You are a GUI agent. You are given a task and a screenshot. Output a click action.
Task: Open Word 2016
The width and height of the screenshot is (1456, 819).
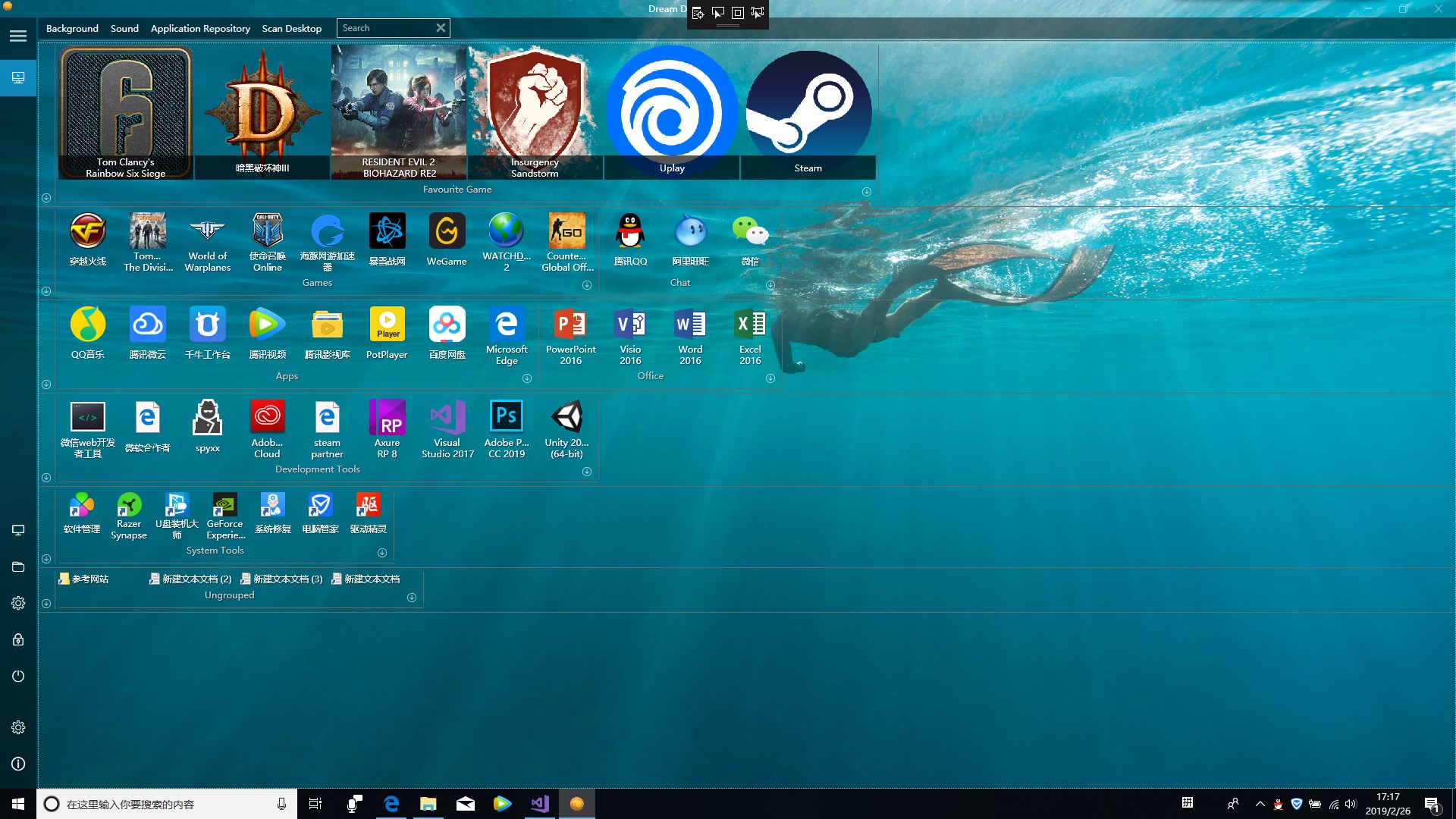coord(690,336)
